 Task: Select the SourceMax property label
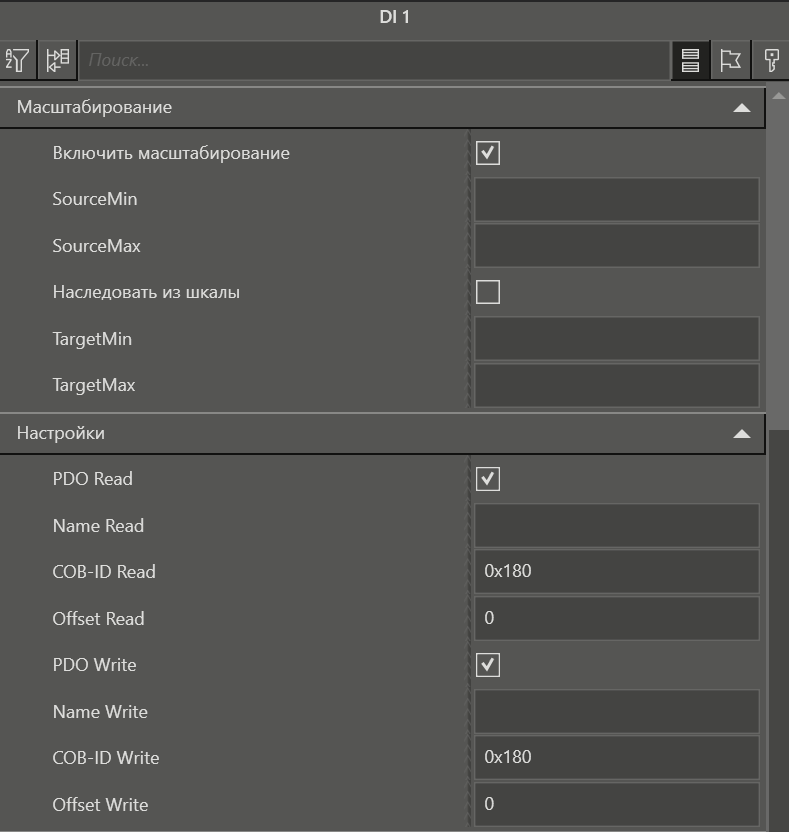pos(96,246)
